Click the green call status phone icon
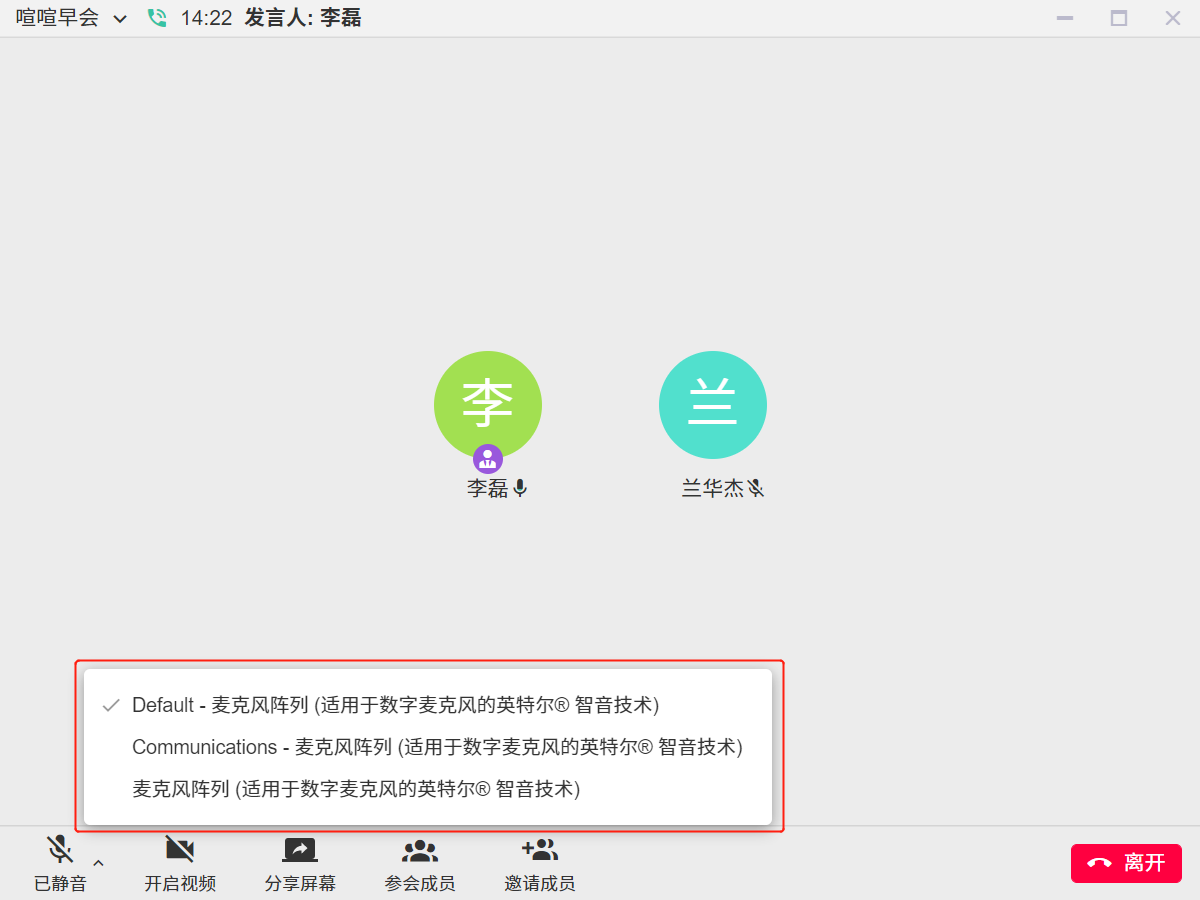 [157, 18]
